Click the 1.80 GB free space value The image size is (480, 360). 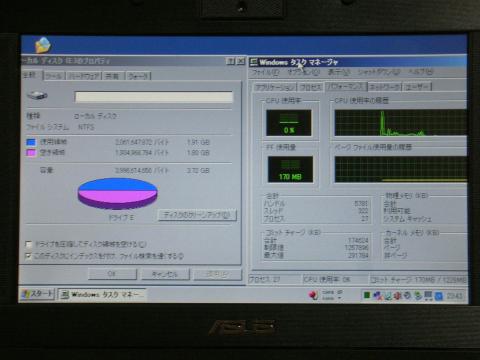[198, 153]
